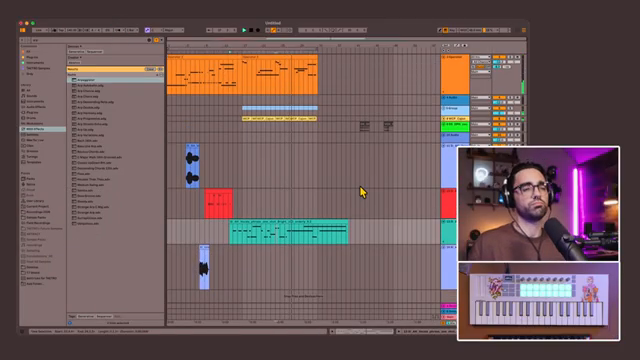Click the Arrangement Record button
The image size is (640, 360).
(258, 30)
